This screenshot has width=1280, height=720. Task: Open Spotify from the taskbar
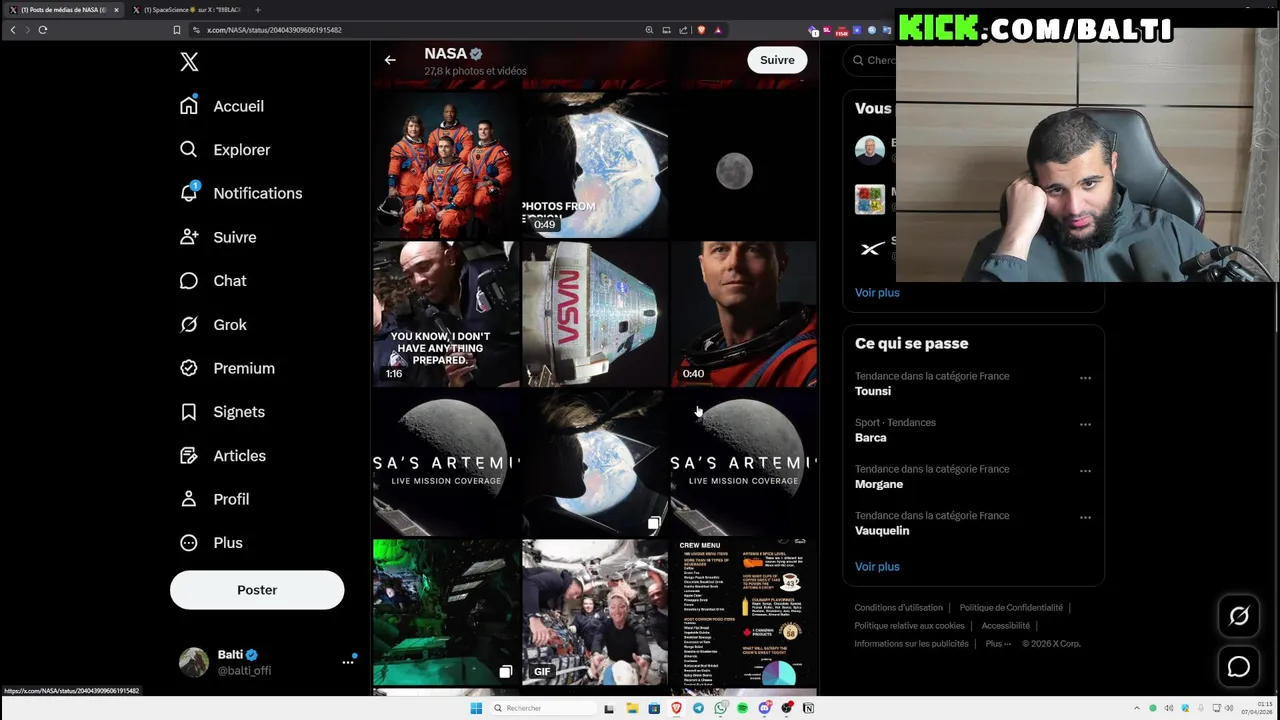pos(742,708)
